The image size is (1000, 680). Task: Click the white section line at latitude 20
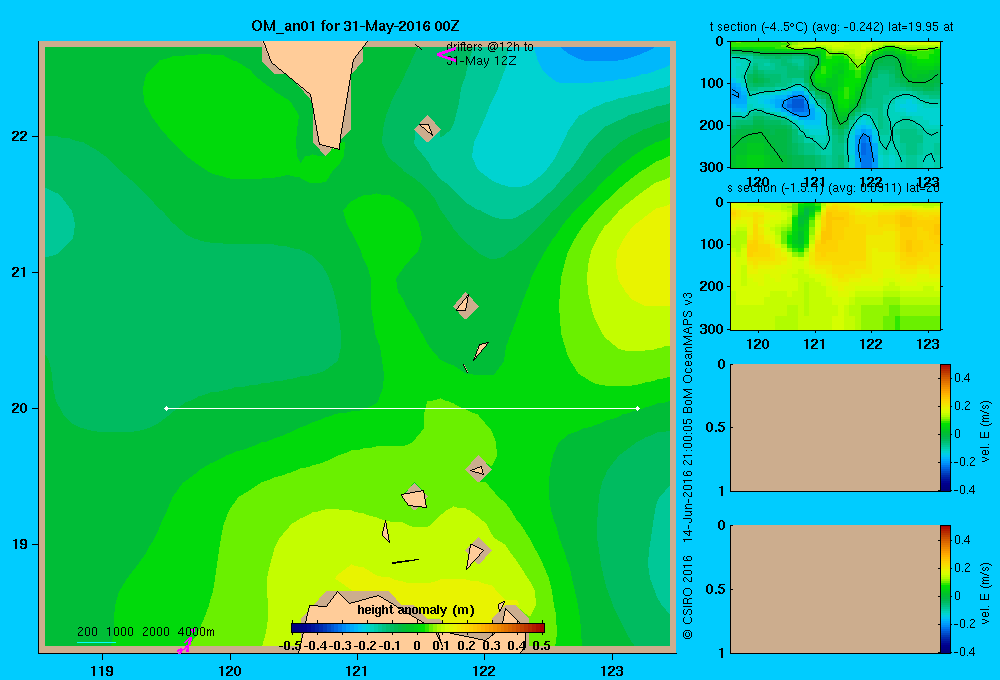(x=402, y=408)
